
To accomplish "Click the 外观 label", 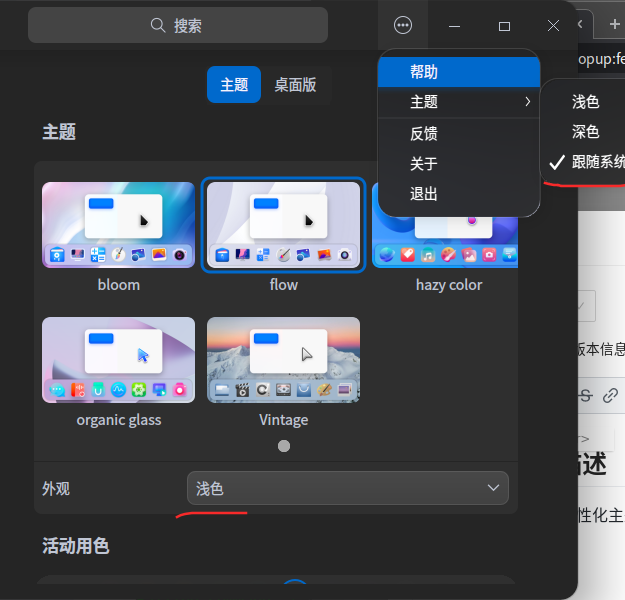I will pyautogui.click(x=56, y=488).
